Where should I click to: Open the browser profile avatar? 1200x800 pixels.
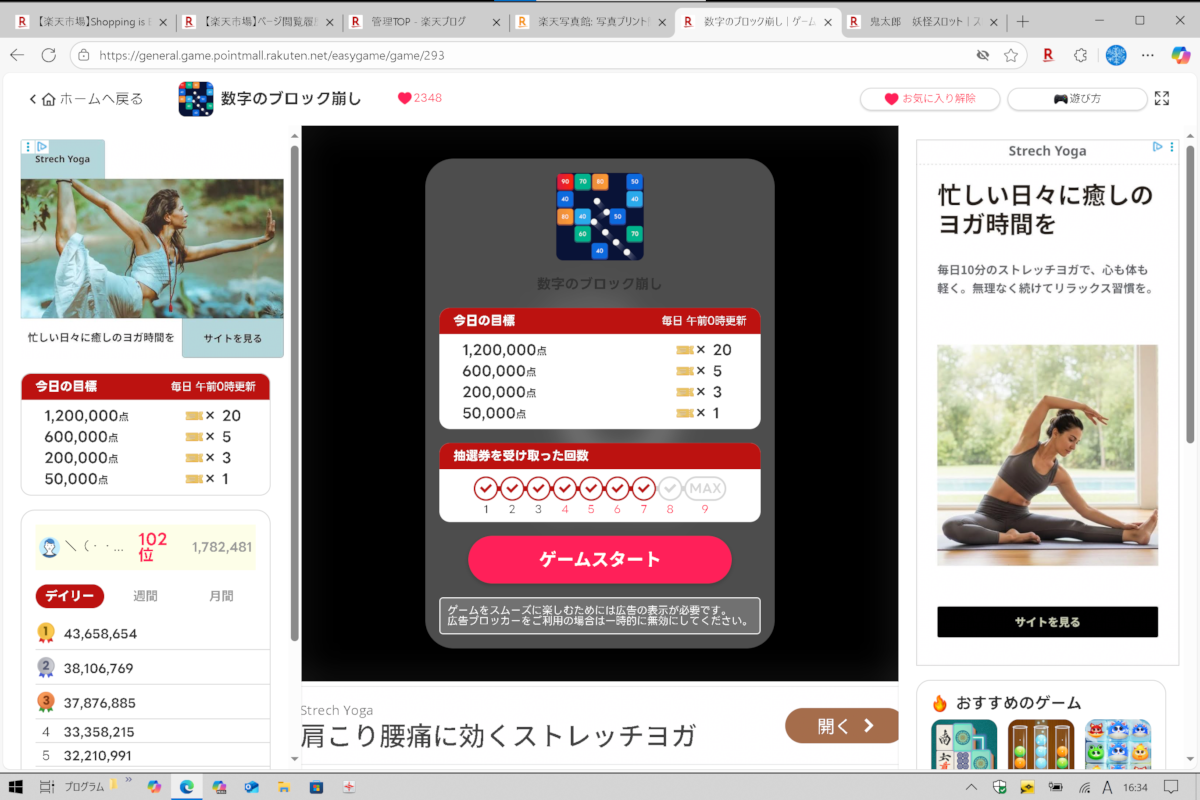click(x=1115, y=55)
